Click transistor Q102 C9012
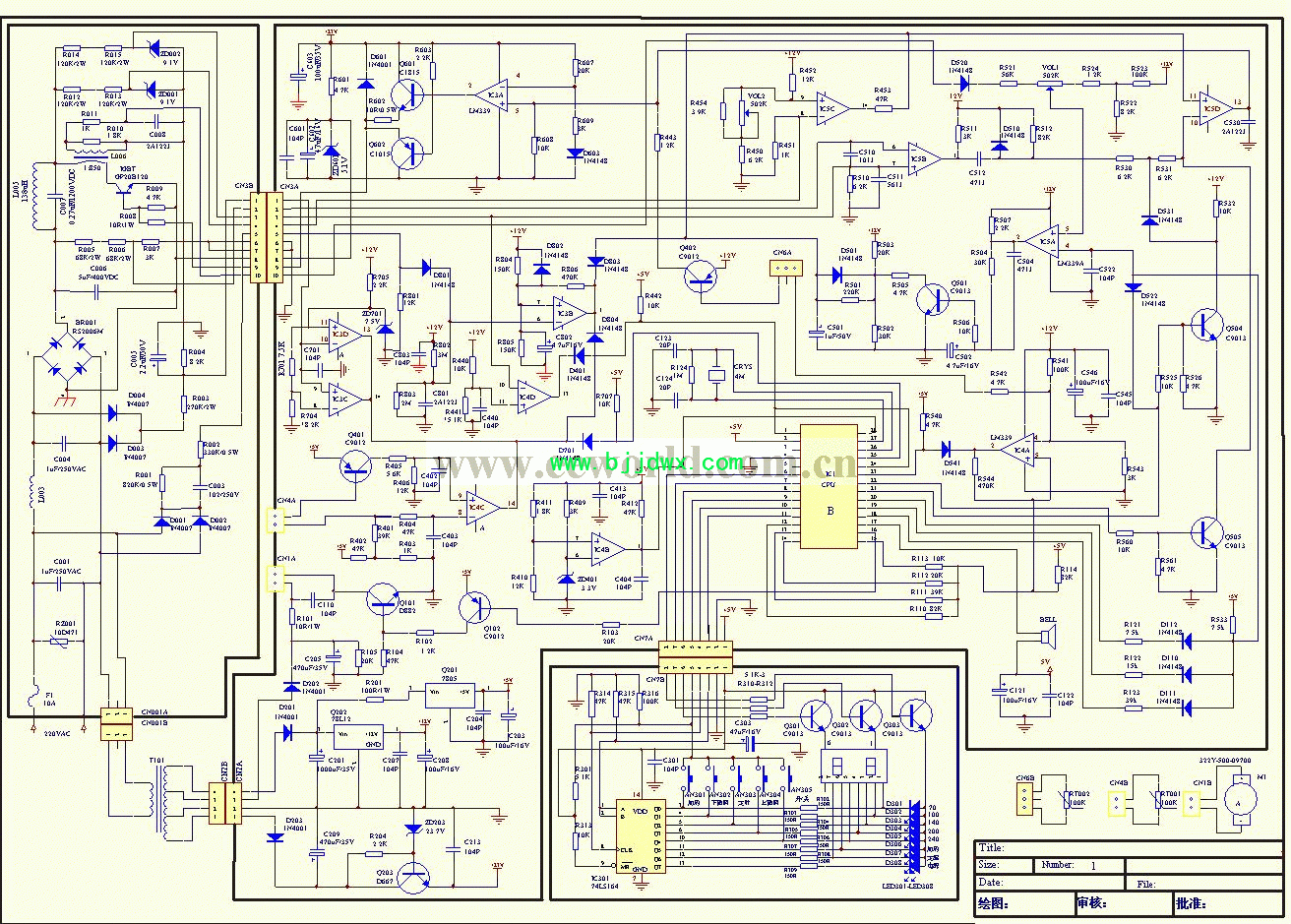This screenshot has height=924, width=1291. pyautogui.click(x=475, y=605)
